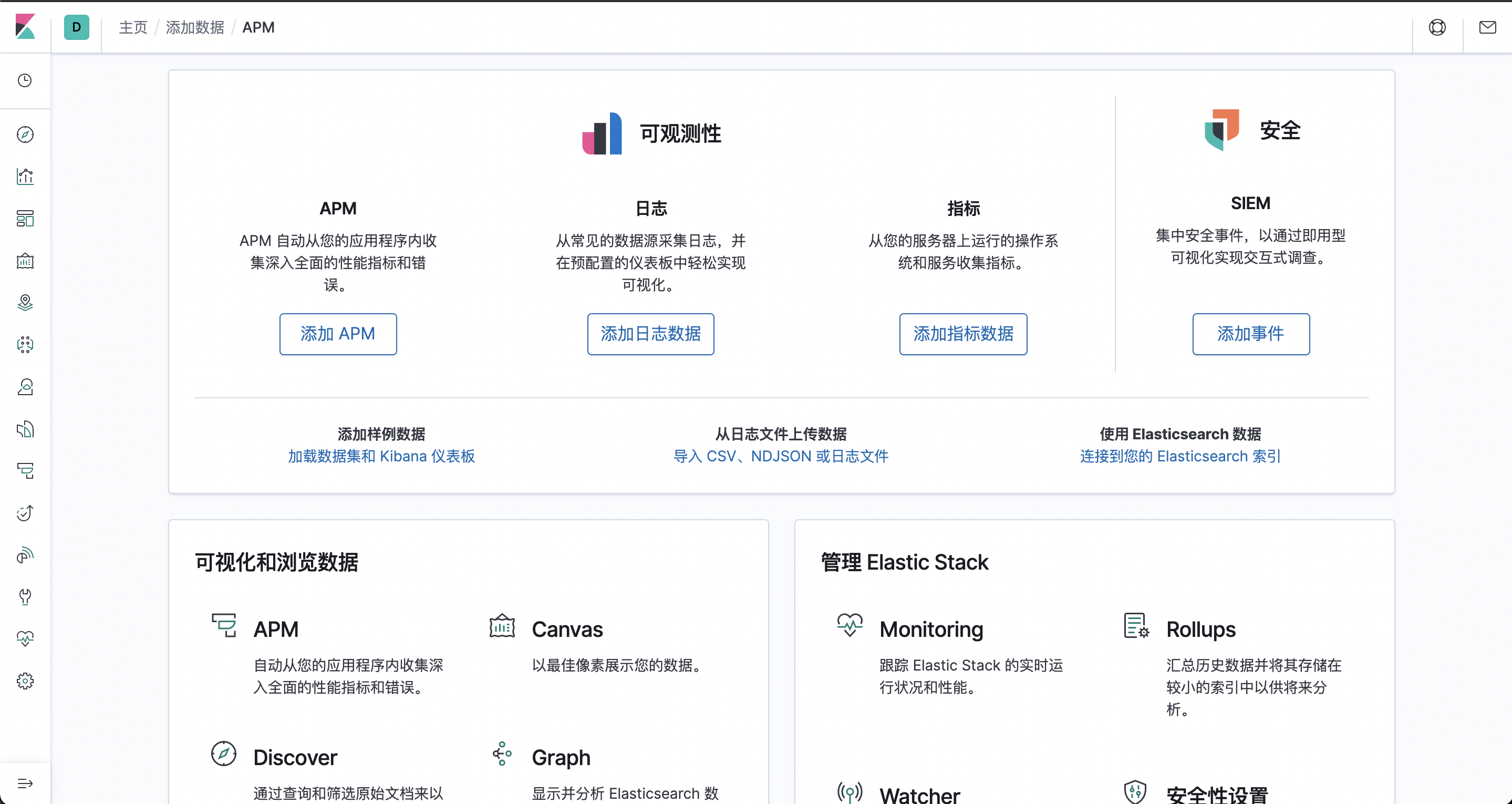The height and width of the screenshot is (804, 1512).
Task: Click the 管理 Elastic Stack heading
Action: pos(905,562)
